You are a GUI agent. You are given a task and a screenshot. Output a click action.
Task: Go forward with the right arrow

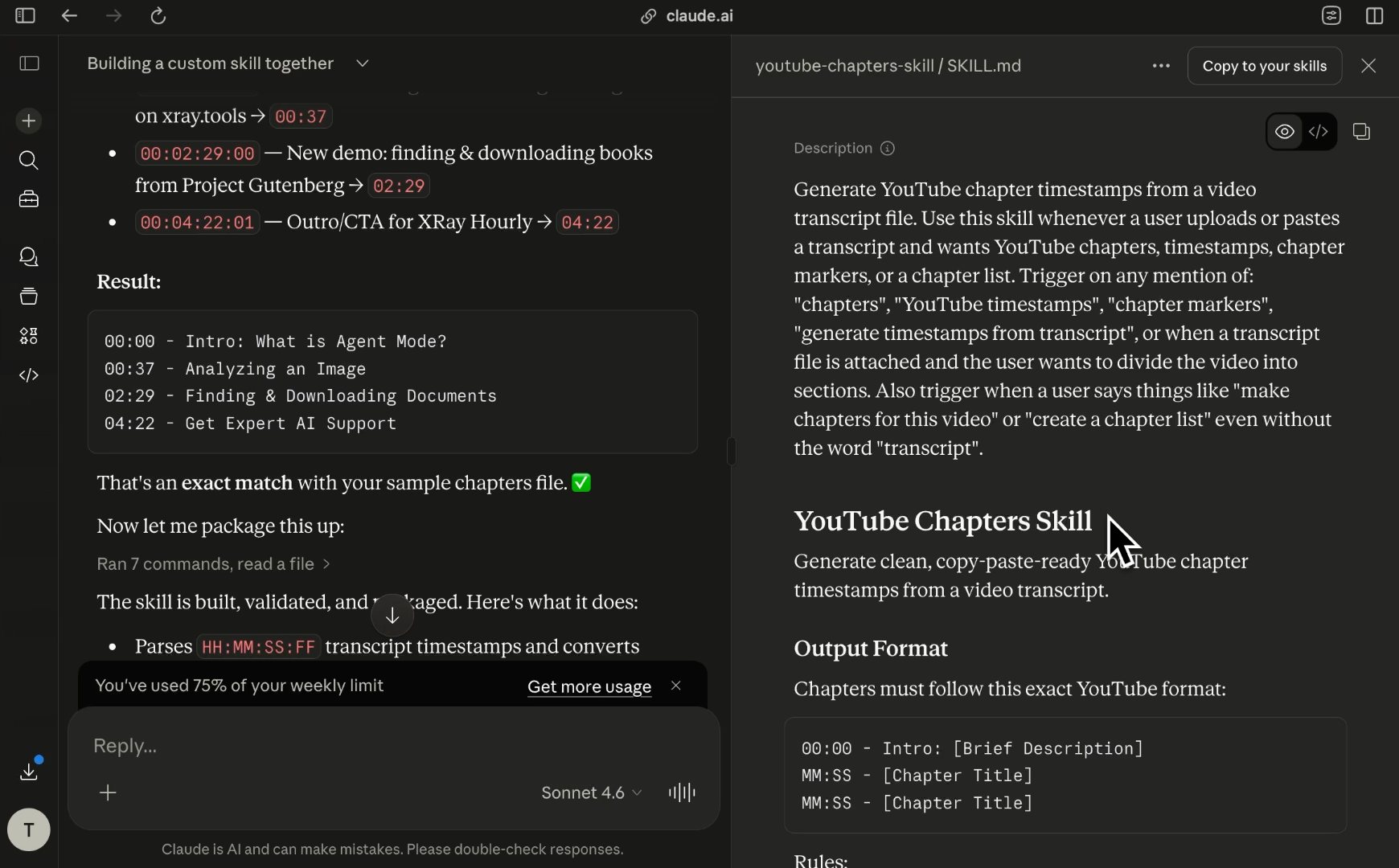[x=113, y=15]
